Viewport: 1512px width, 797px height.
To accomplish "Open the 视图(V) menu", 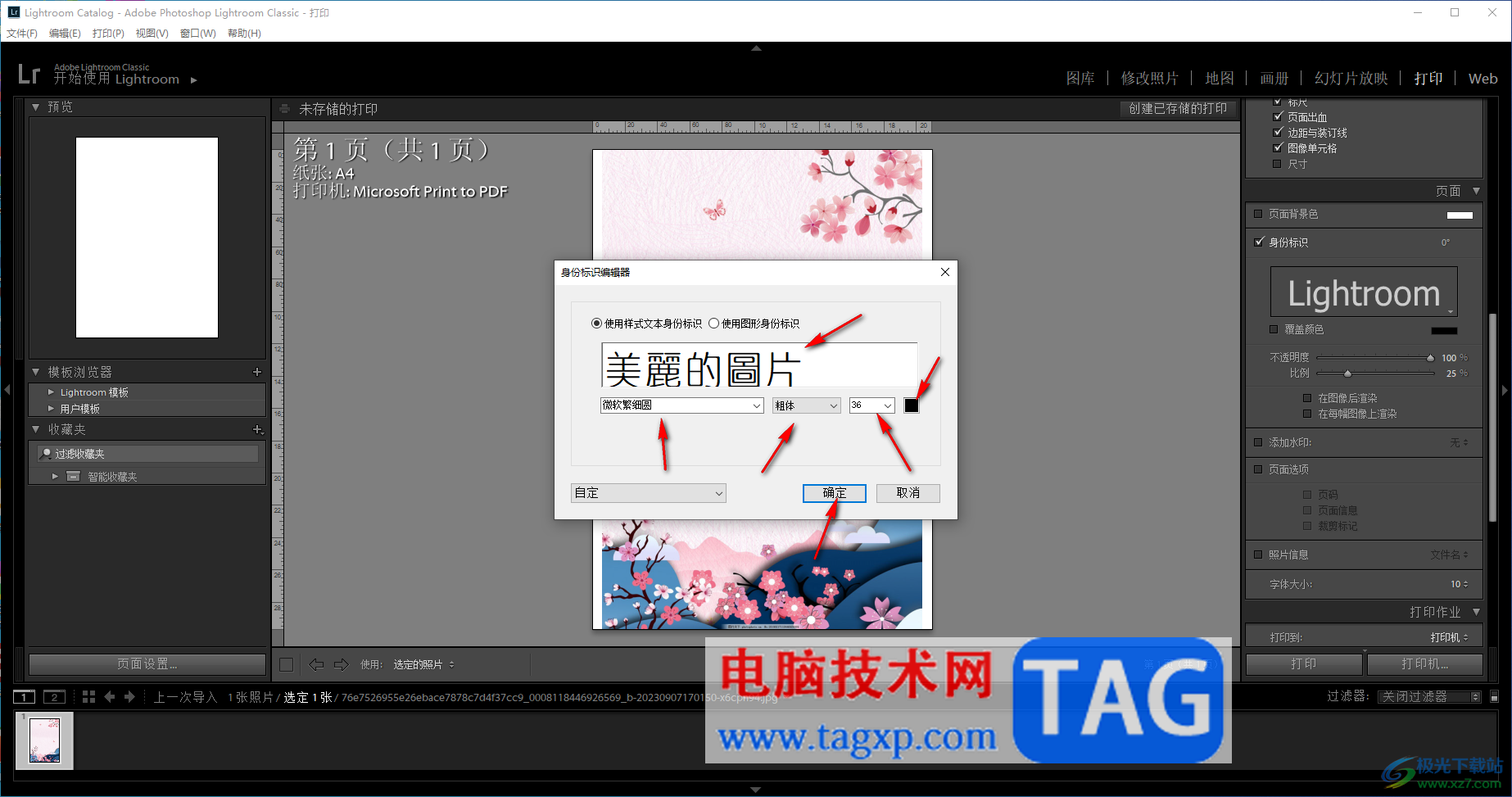I will (x=152, y=34).
